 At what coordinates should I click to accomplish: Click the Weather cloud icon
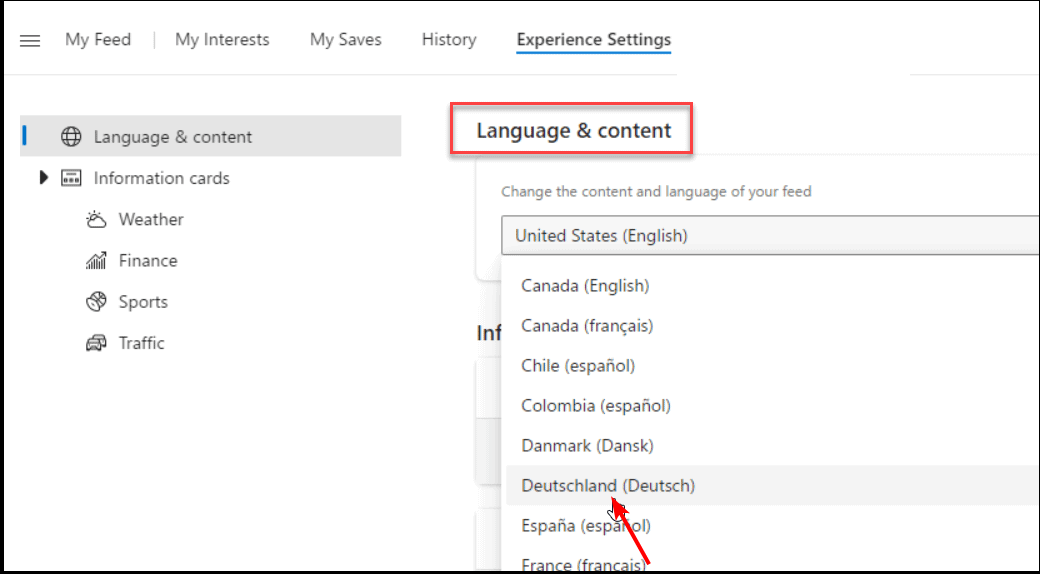point(96,219)
